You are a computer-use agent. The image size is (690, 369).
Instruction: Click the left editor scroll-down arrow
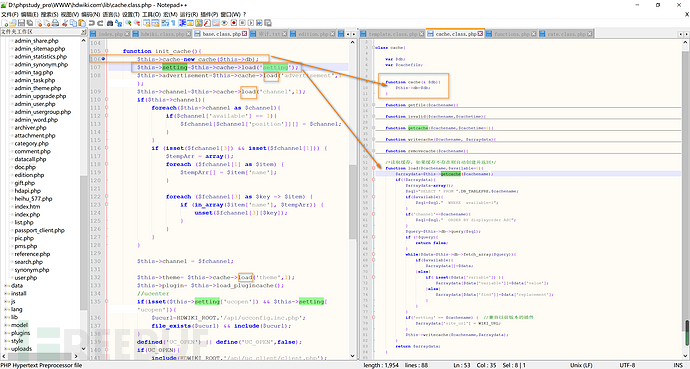tap(352, 355)
